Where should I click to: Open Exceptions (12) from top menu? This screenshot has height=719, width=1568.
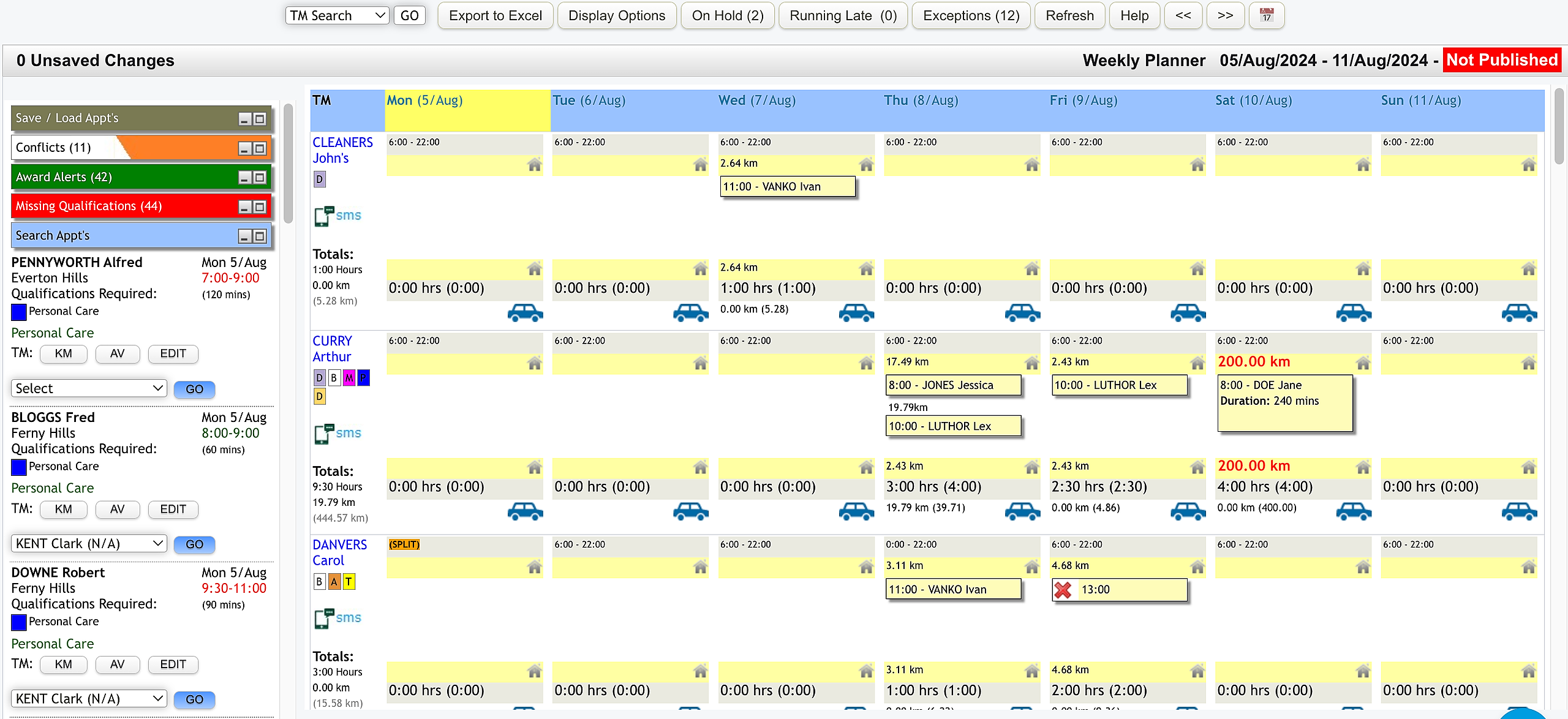[971, 15]
